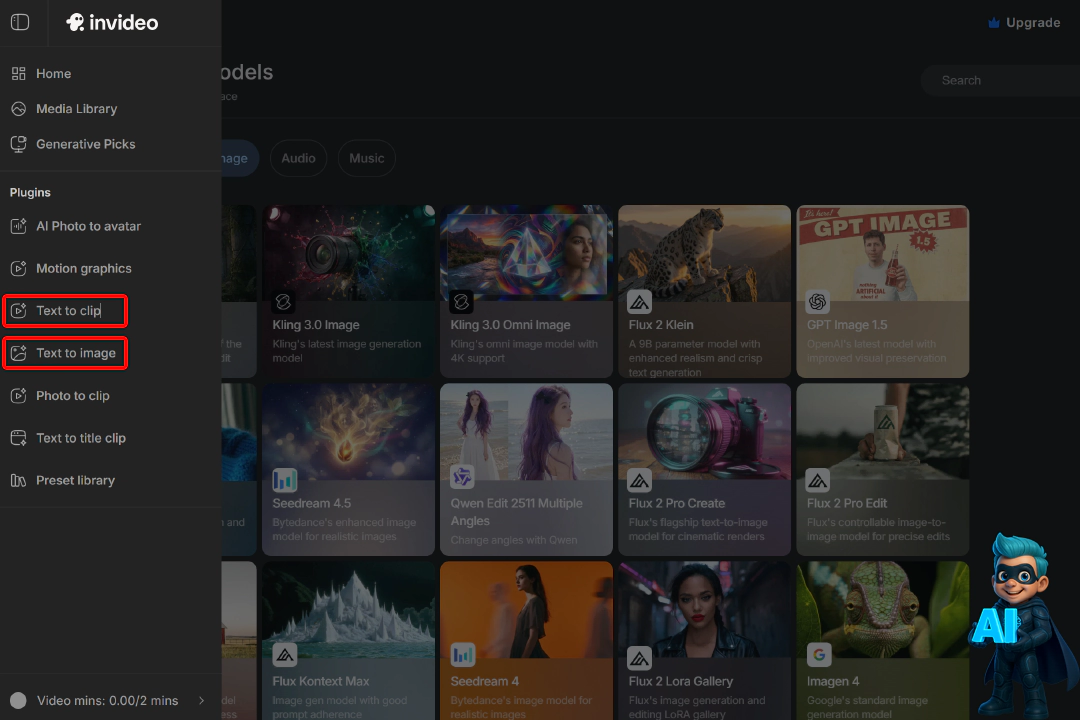
Task: Collapse the sidebar with the panel icon
Action: click(20, 22)
